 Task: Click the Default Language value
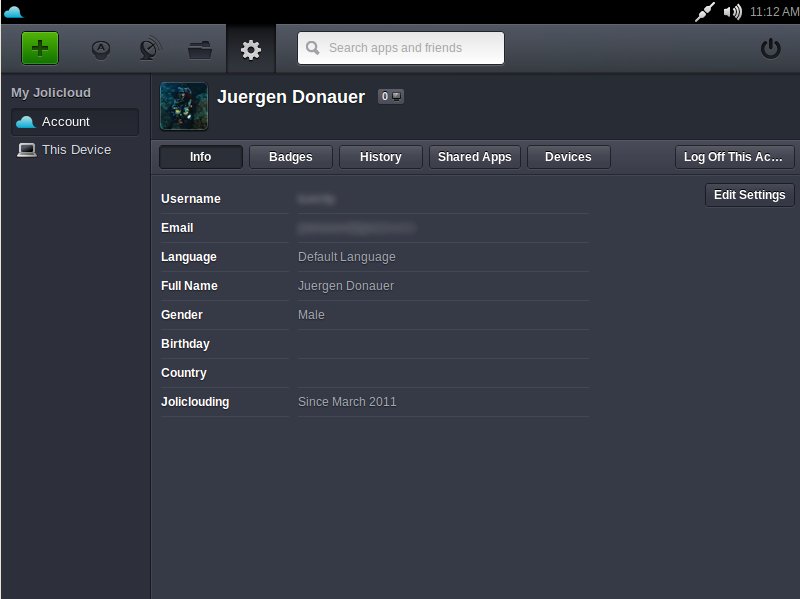[x=346, y=257]
